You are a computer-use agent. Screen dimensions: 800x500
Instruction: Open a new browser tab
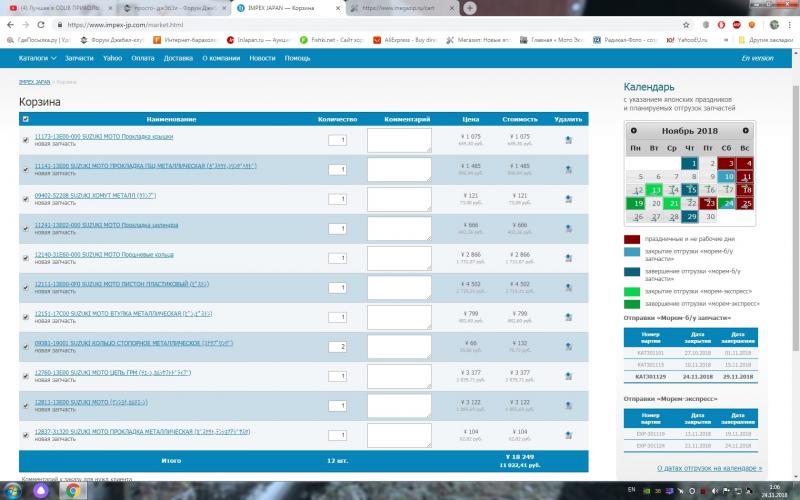470,8
